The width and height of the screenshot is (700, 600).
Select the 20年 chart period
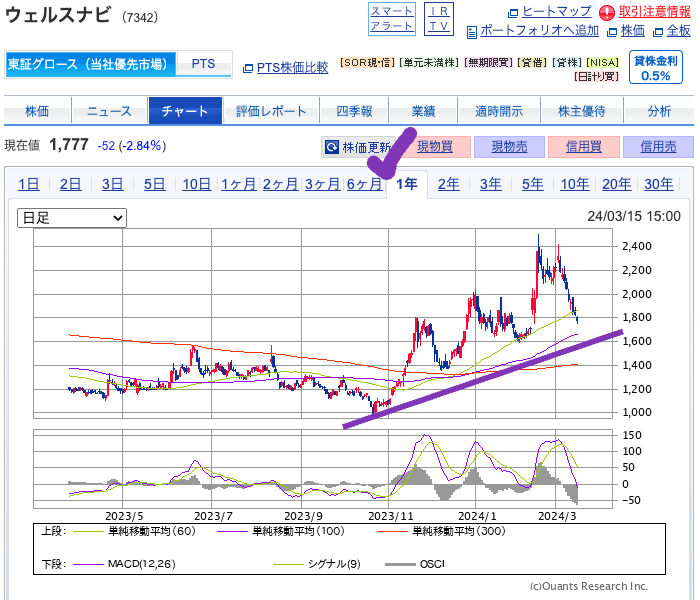pyautogui.click(x=617, y=184)
